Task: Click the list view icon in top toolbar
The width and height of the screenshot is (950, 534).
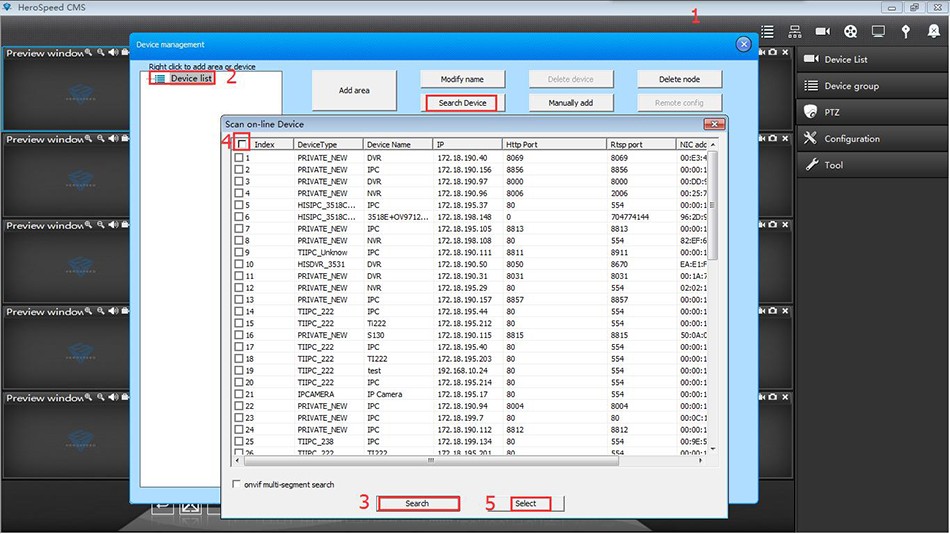Action: [767, 31]
